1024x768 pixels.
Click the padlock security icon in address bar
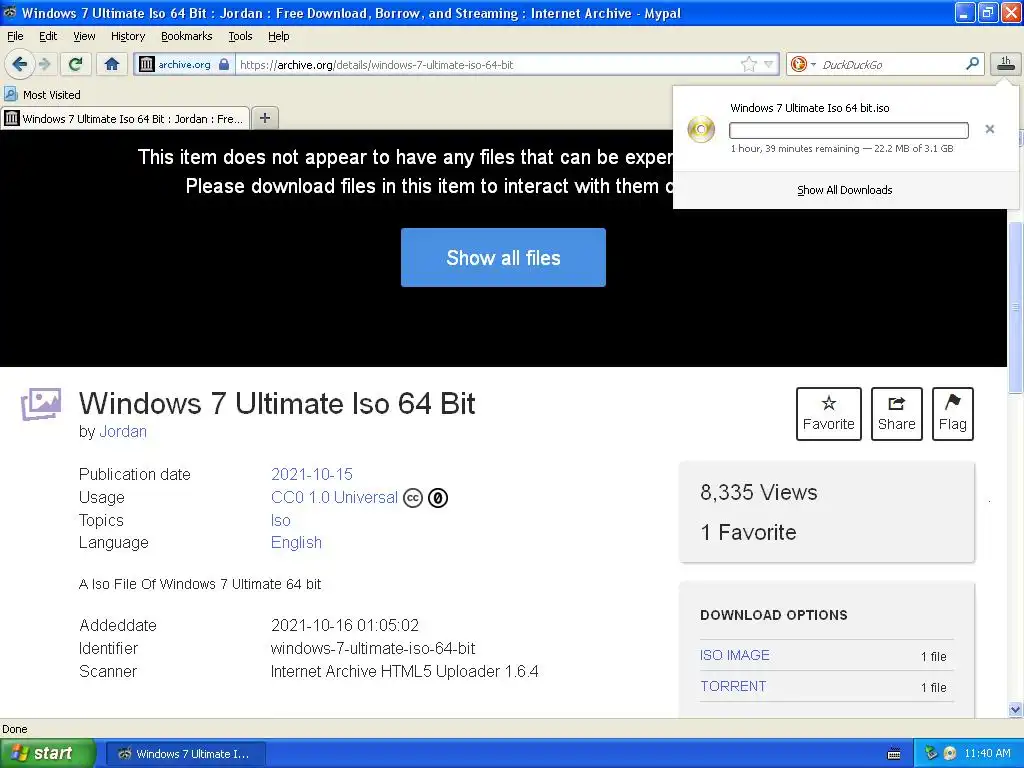(224, 64)
